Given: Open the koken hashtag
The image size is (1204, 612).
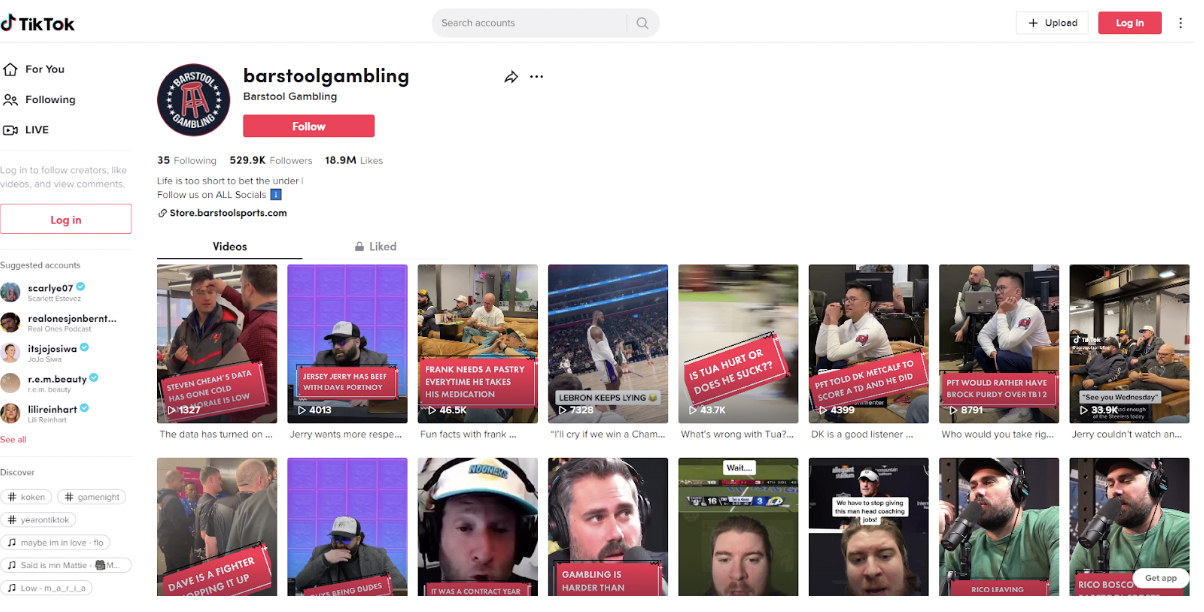Looking at the screenshot, I should tap(26, 497).
